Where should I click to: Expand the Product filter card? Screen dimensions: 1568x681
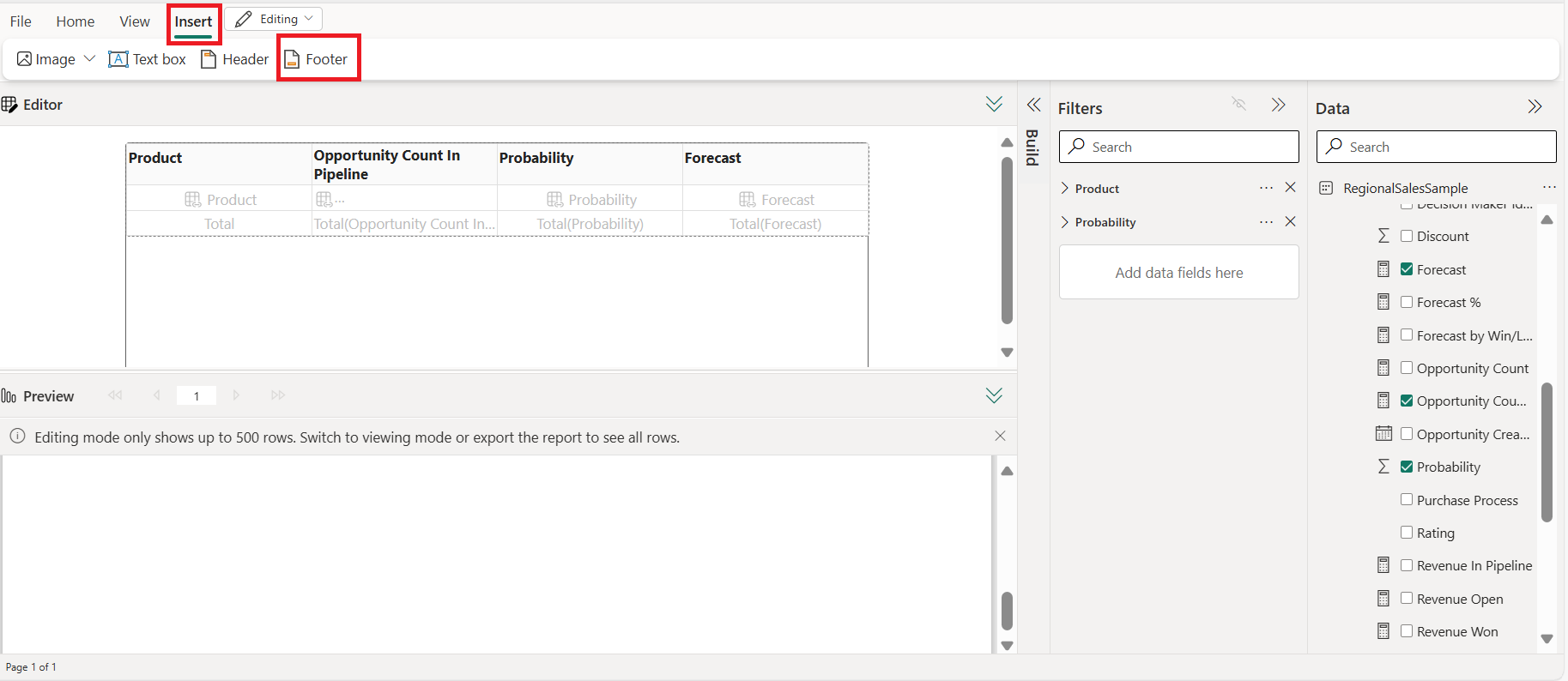(x=1065, y=189)
